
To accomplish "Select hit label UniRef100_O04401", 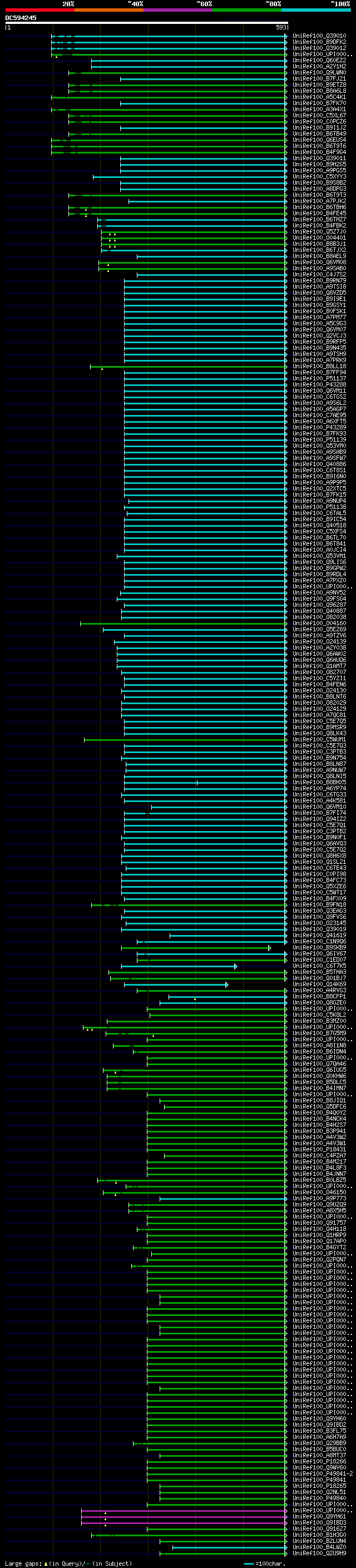I will 319,238.
